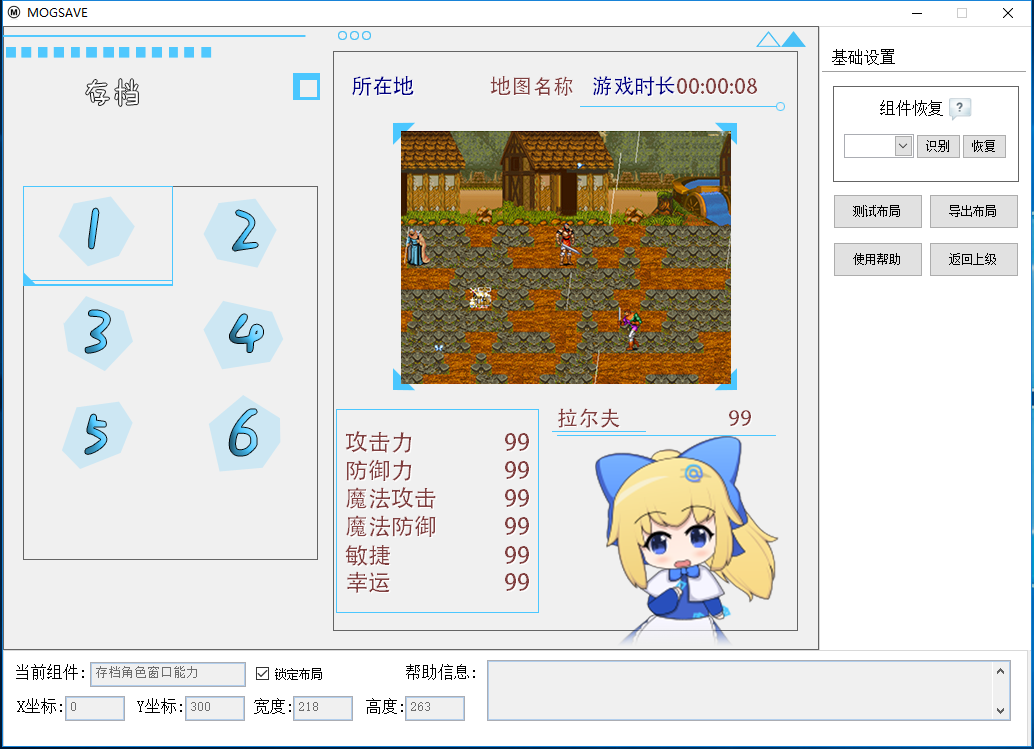Click the 导出布局 button

point(973,211)
